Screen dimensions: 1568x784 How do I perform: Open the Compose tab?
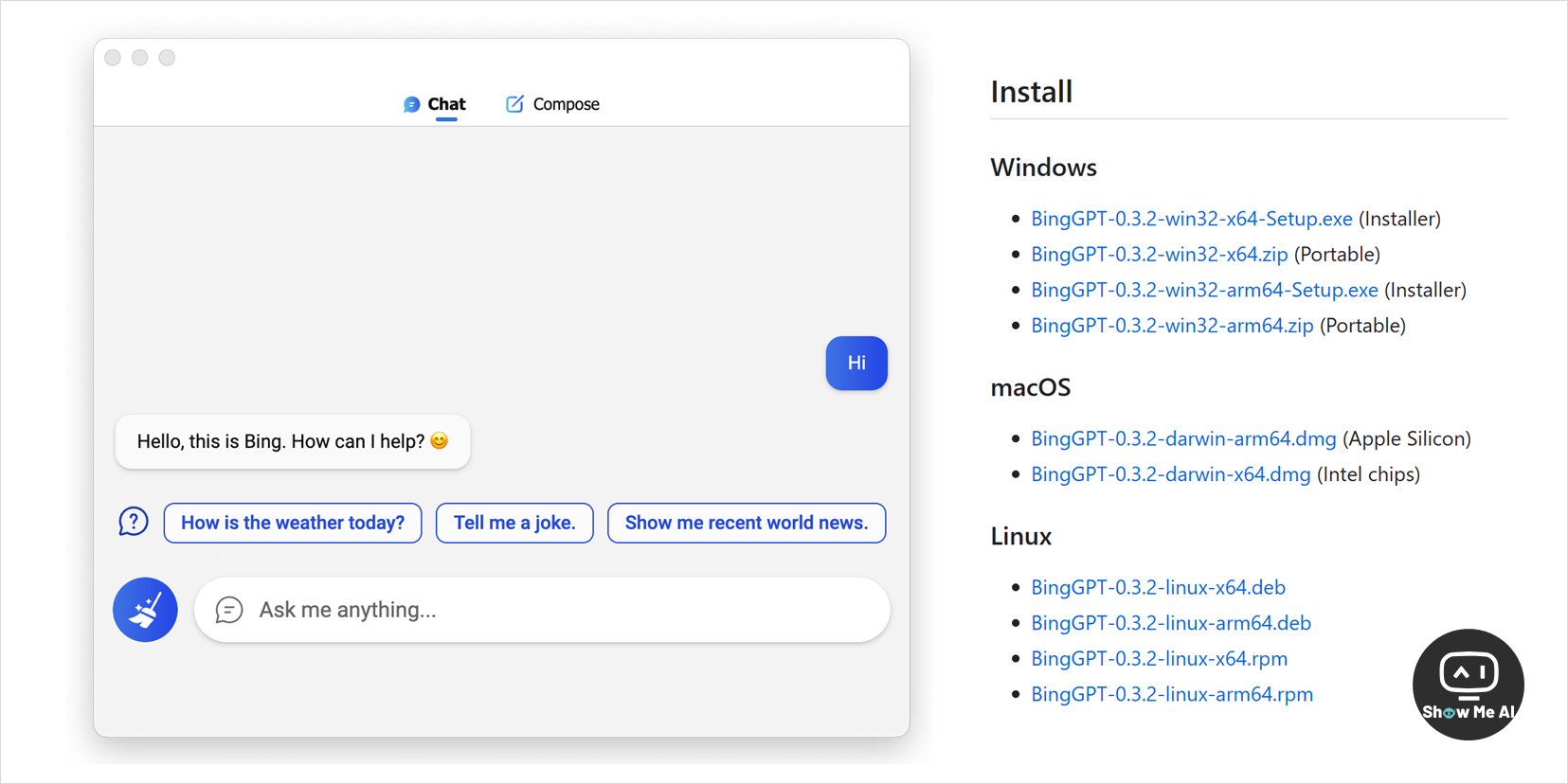pos(565,104)
